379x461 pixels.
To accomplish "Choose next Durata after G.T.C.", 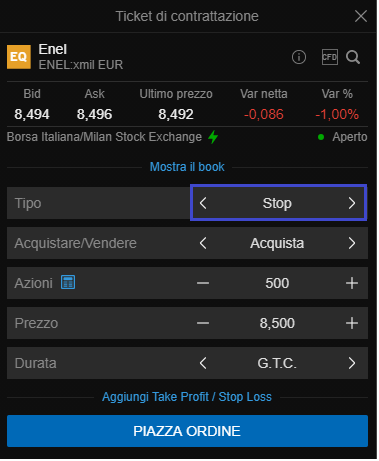I will point(353,364).
